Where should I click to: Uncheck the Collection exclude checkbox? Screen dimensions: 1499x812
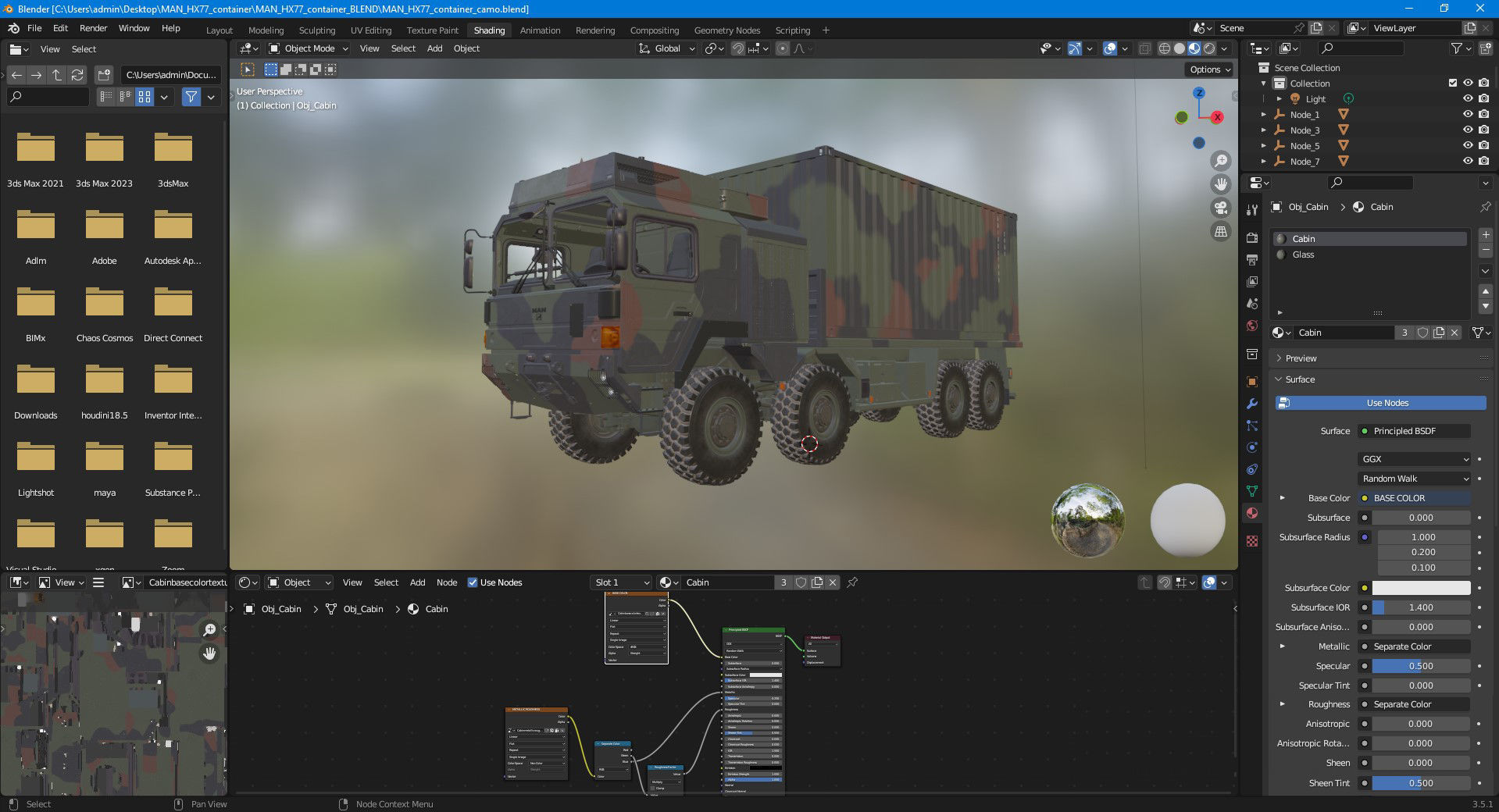[1453, 83]
